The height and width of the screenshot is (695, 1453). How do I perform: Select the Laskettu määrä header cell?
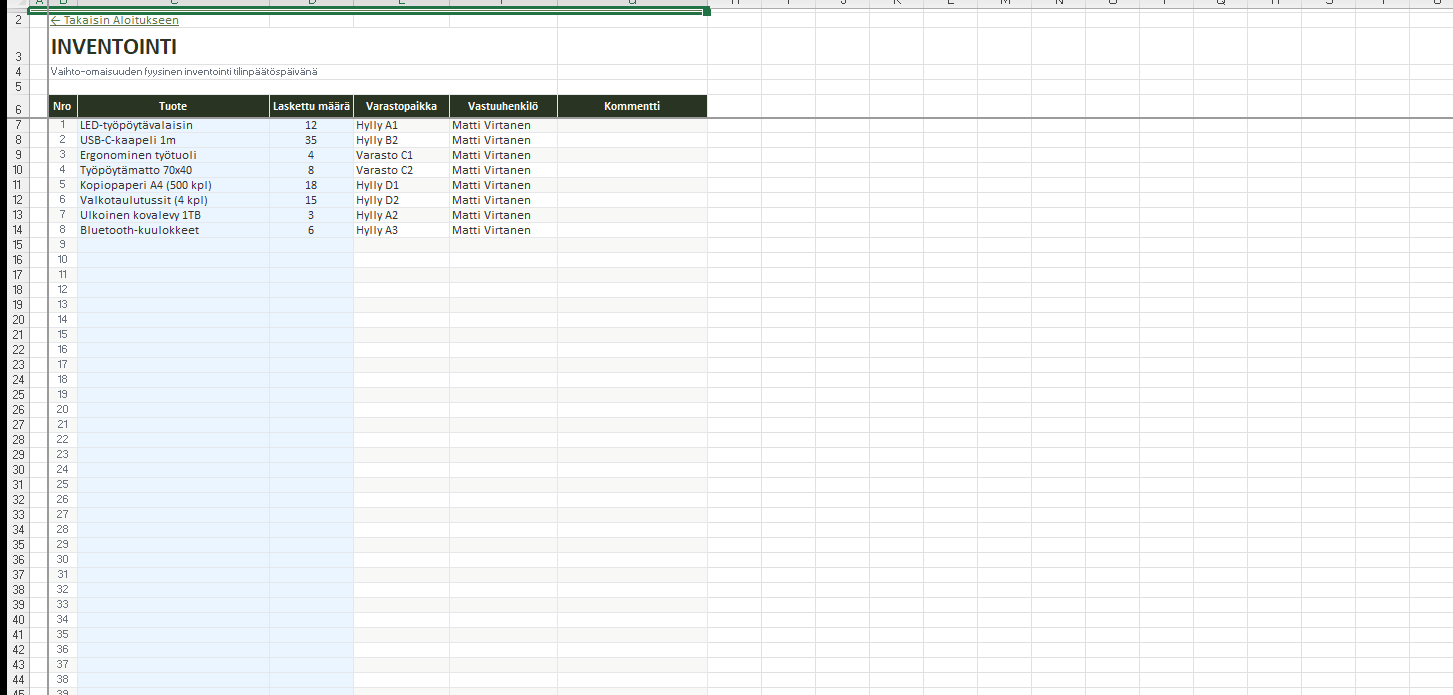(x=311, y=106)
